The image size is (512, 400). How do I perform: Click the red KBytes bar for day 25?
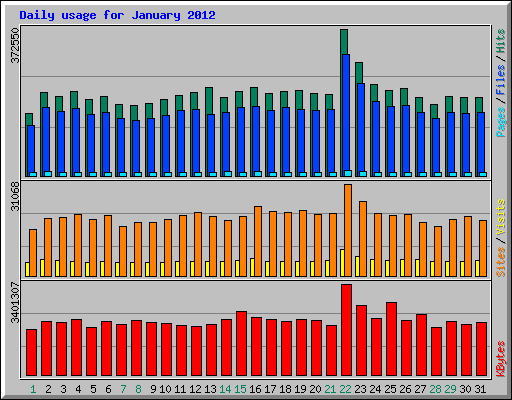391,339
